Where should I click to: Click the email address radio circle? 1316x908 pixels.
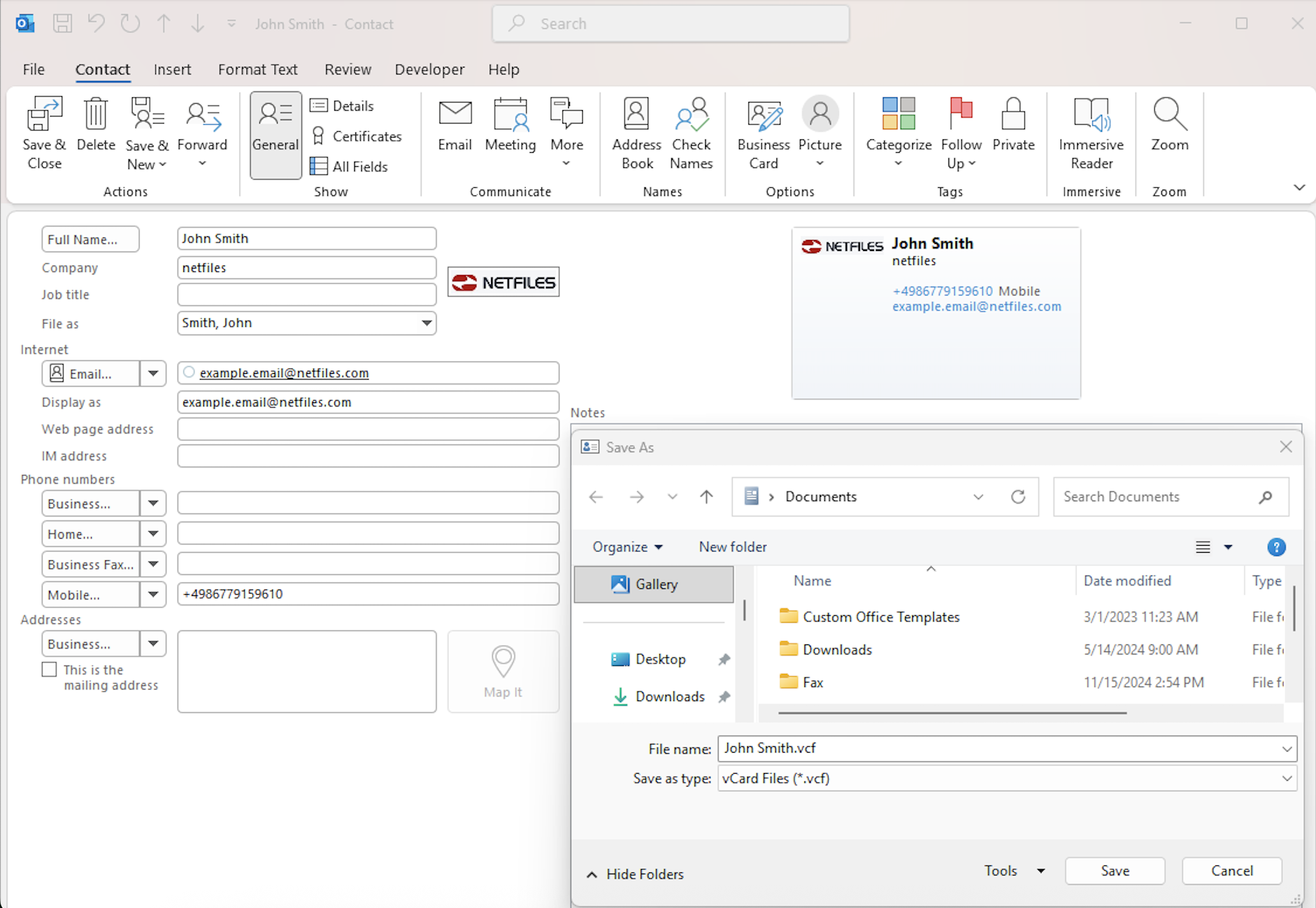coord(189,372)
